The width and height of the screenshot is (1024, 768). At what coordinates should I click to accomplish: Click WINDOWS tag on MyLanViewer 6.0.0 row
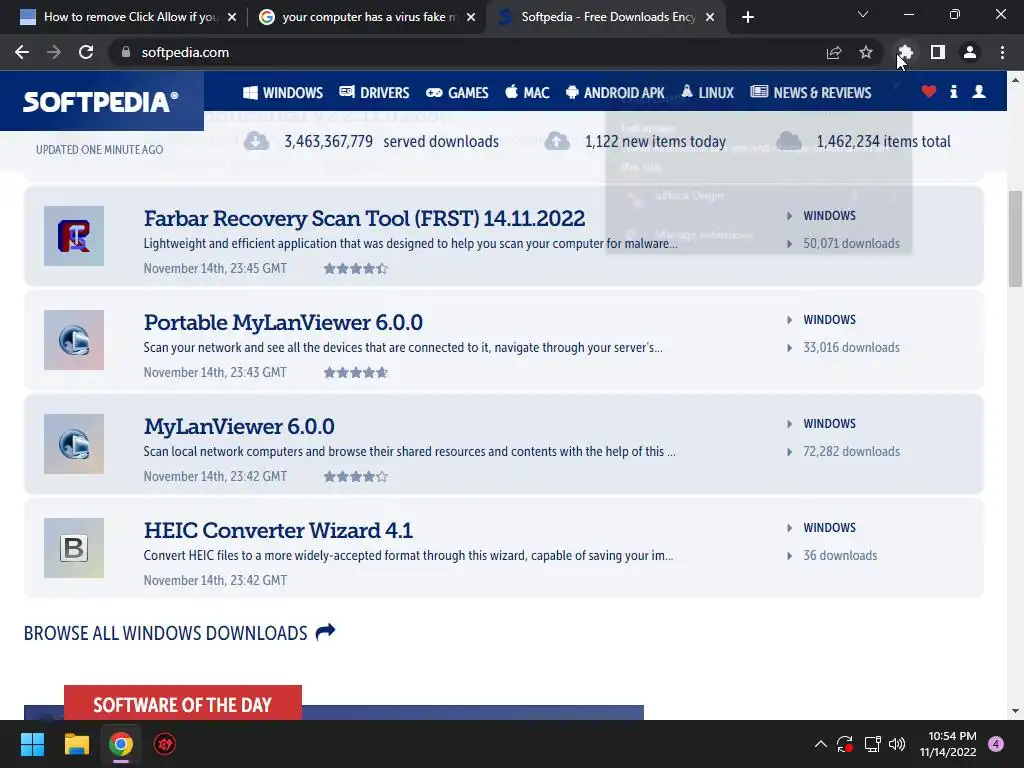pos(829,423)
